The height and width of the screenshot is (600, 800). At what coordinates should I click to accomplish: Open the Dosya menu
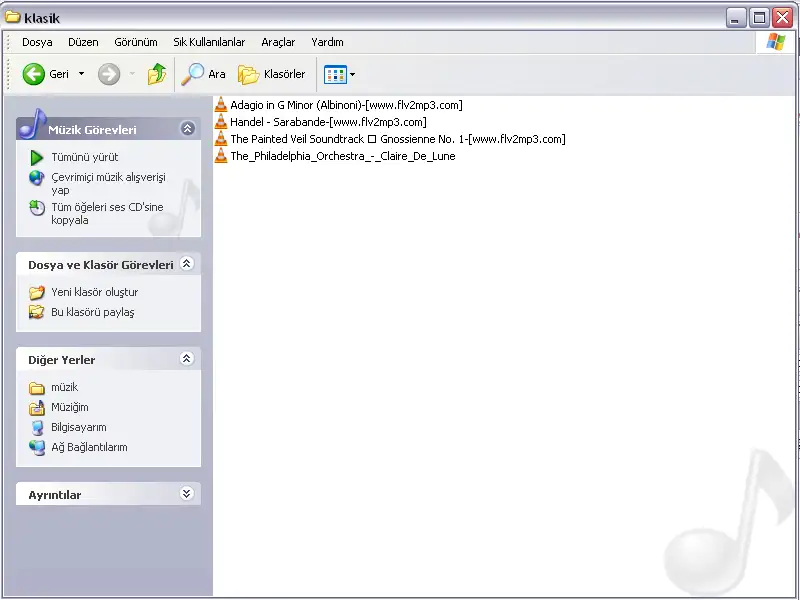(37, 42)
